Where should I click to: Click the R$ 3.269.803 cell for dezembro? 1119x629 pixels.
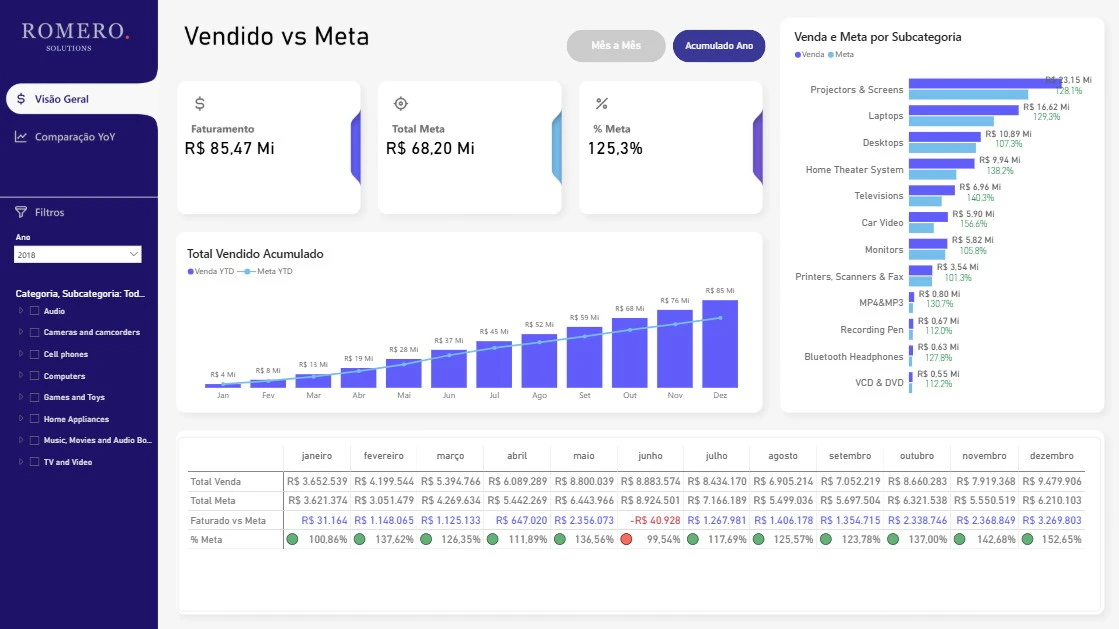point(1052,520)
